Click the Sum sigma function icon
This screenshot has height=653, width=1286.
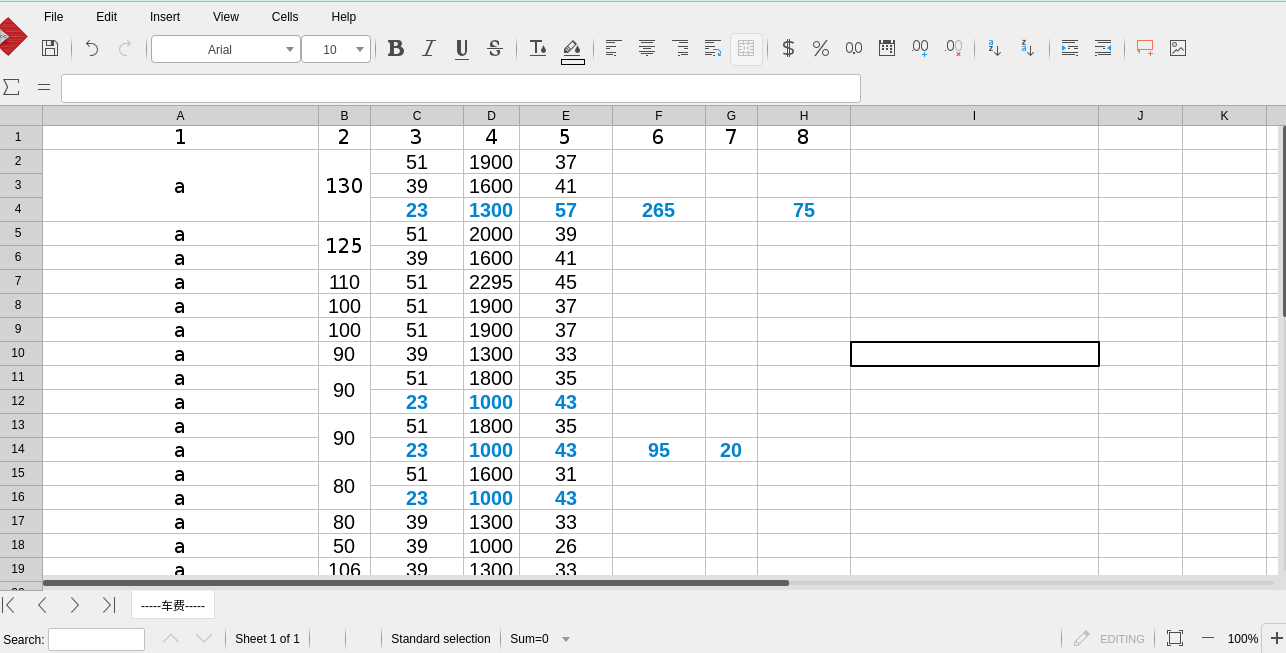(12, 87)
